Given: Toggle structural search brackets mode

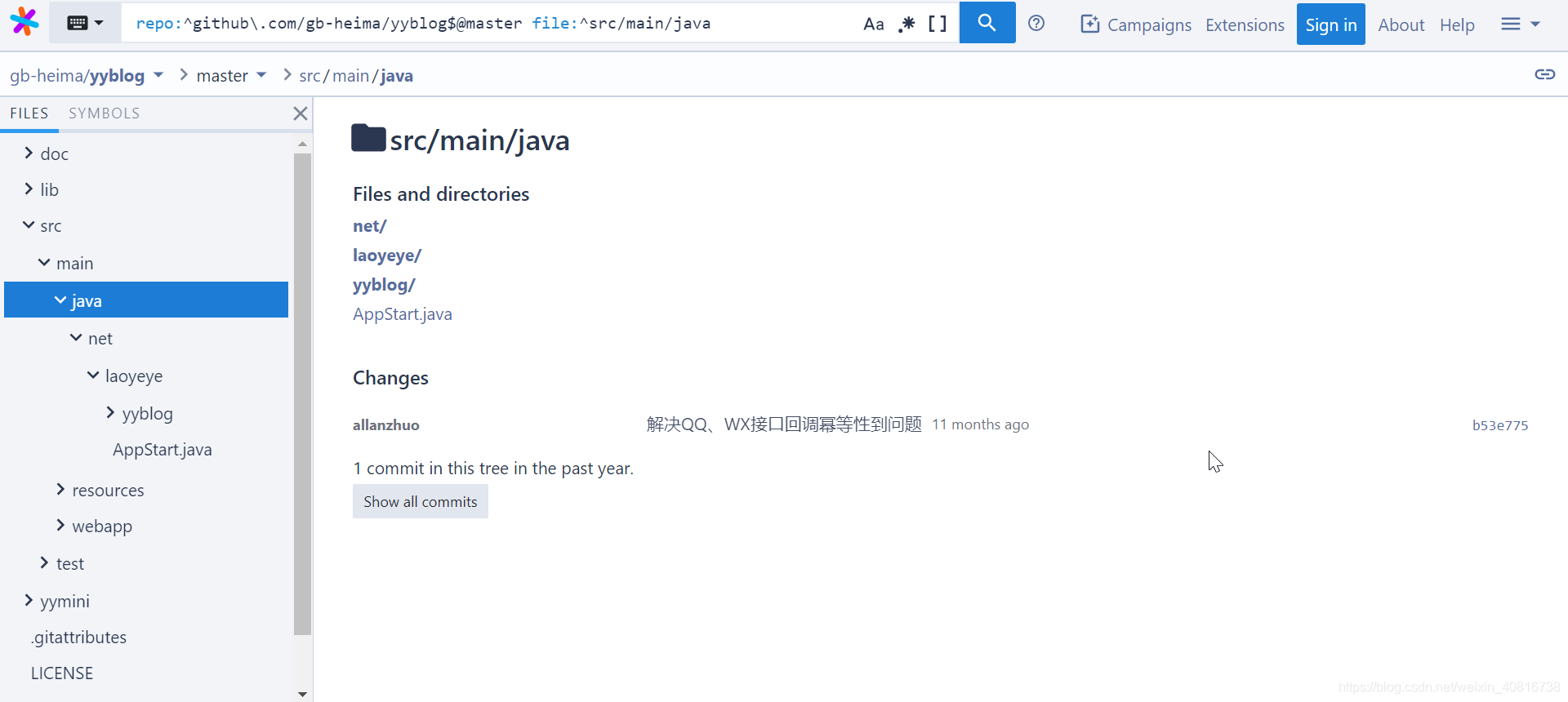Looking at the screenshot, I should 938,24.
